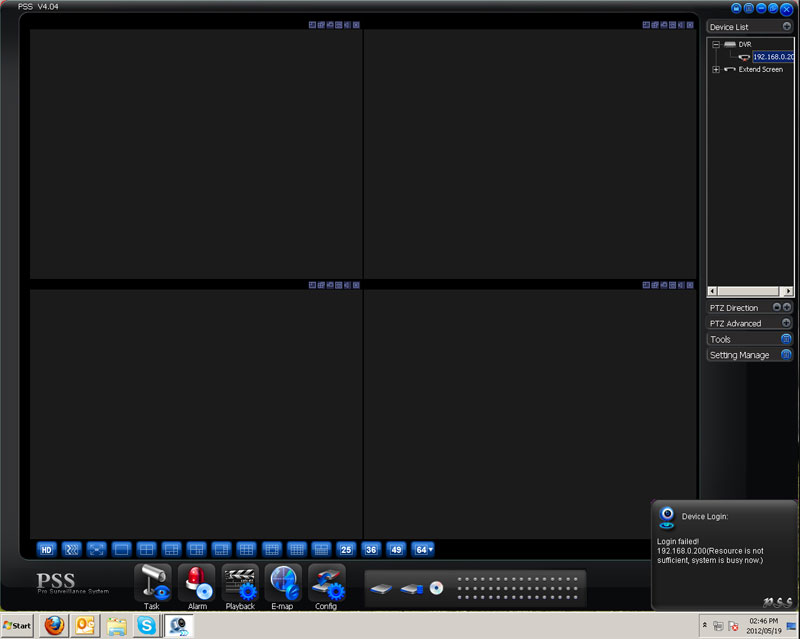Screen dimensions: 800x639
Task: Expand the PTZ Advanced panel
Action: point(786,324)
